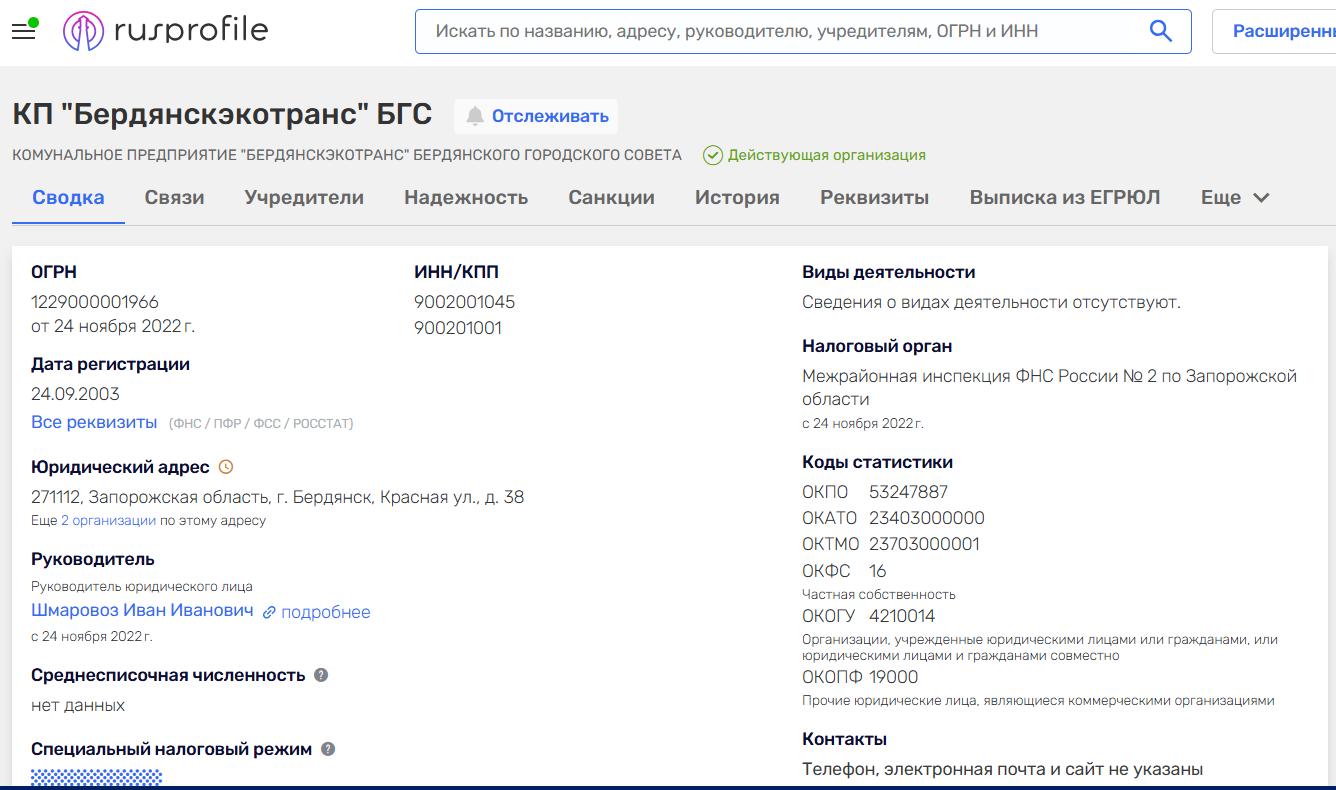Switch to the Связи tab

(174, 198)
